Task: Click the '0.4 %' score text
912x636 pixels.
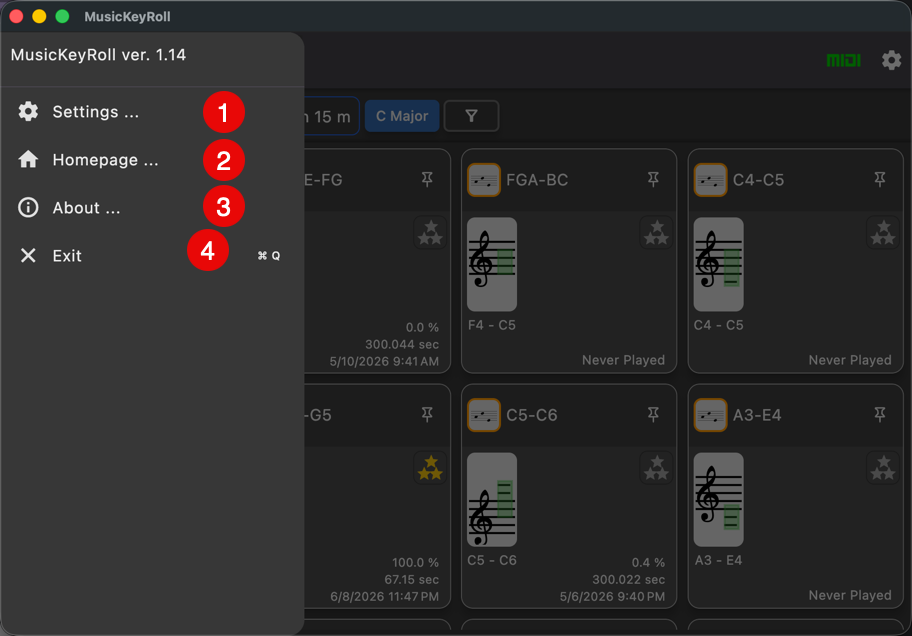Action: (x=648, y=563)
